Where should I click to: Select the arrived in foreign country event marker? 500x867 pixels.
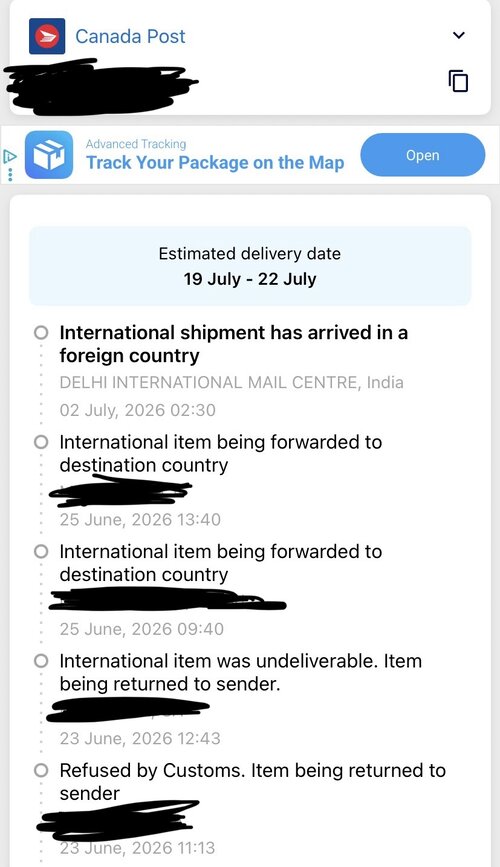41,333
